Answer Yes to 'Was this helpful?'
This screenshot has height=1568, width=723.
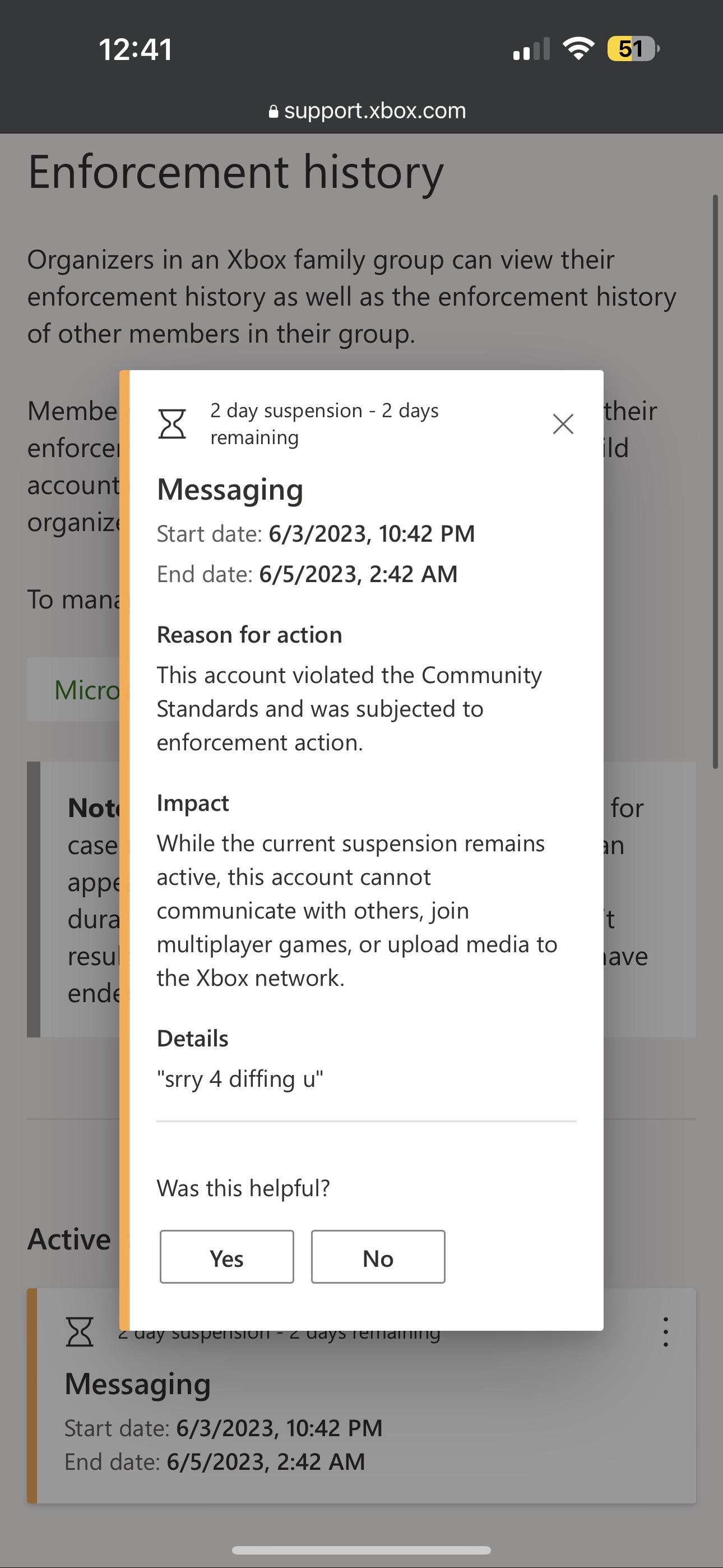coord(227,1257)
